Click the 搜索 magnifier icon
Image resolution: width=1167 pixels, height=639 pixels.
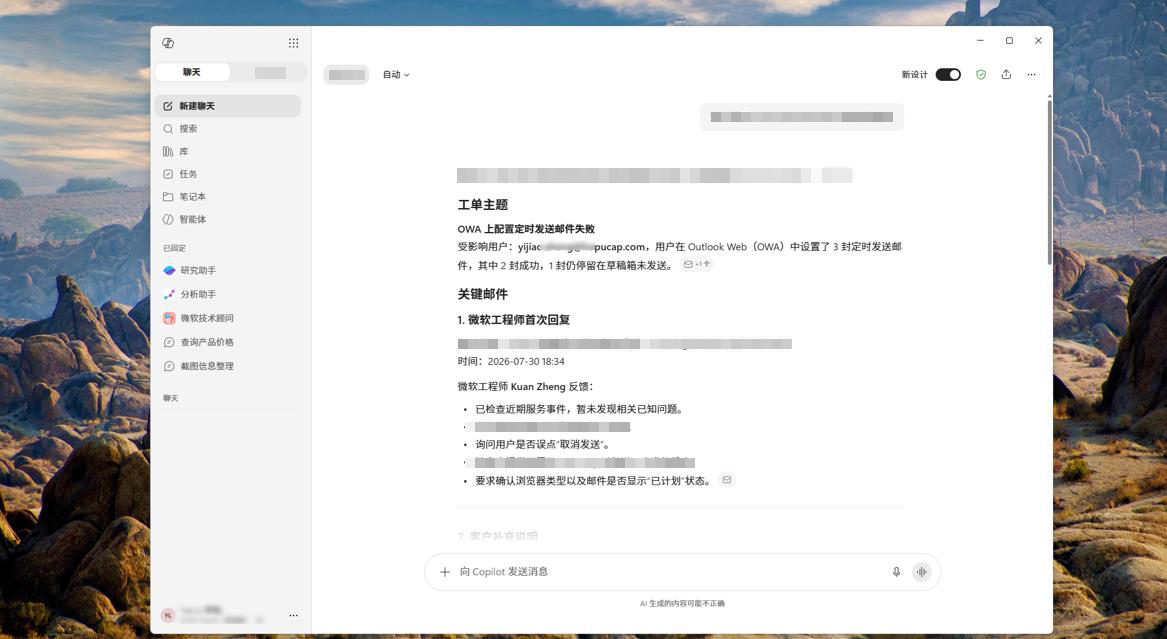click(x=168, y=129)
